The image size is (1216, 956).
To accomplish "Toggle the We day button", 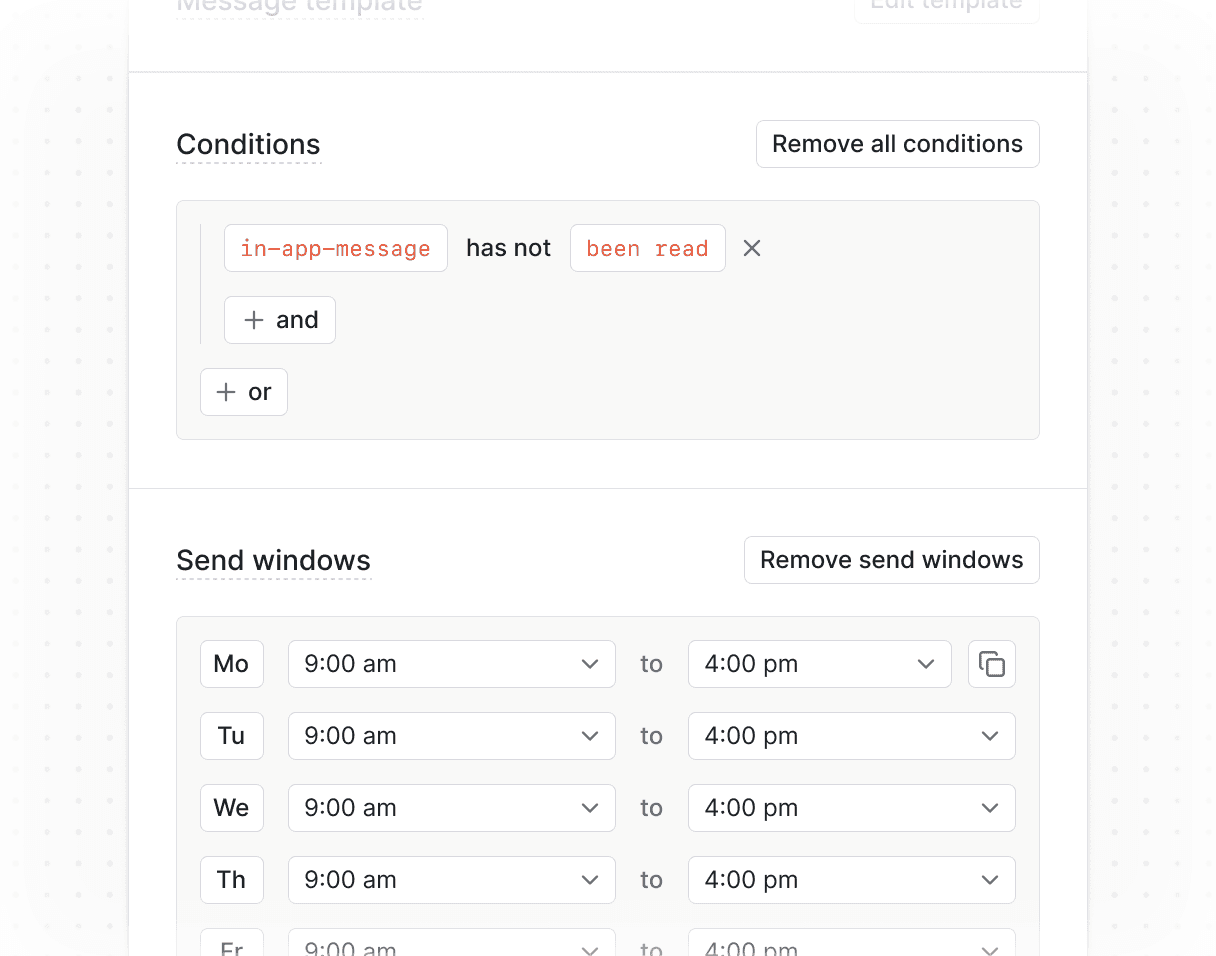I will pyautogui.click(x=231, y=807).
